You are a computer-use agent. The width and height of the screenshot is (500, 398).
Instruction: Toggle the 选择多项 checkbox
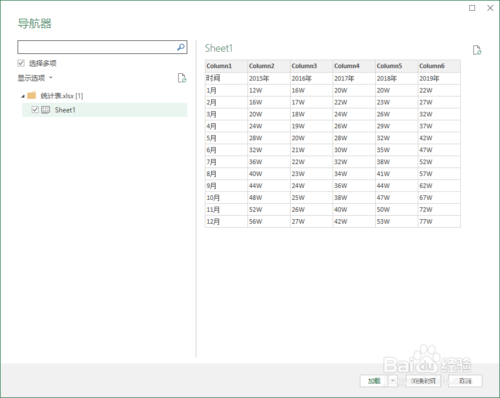tap(21, 63)
